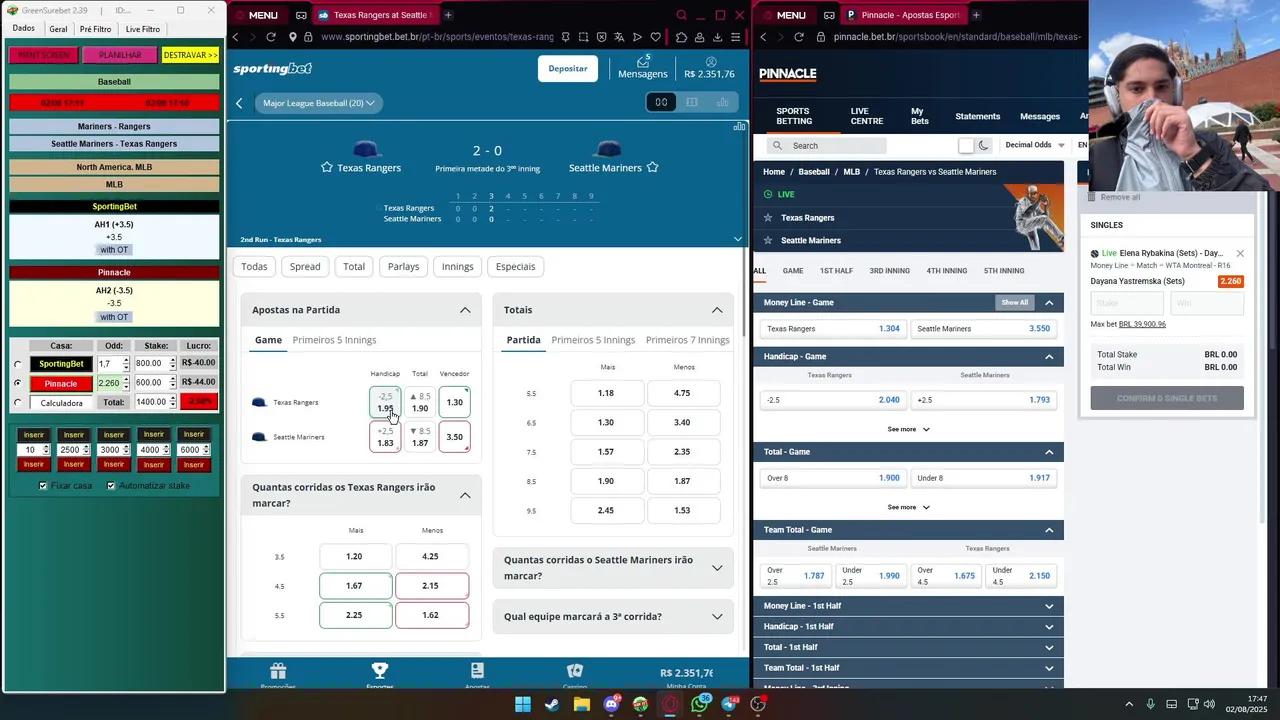Switch to the Pré Filtro tab in GreenSurebet
1280x720 pixels.
pyautogui.click(x=96, y=29)
